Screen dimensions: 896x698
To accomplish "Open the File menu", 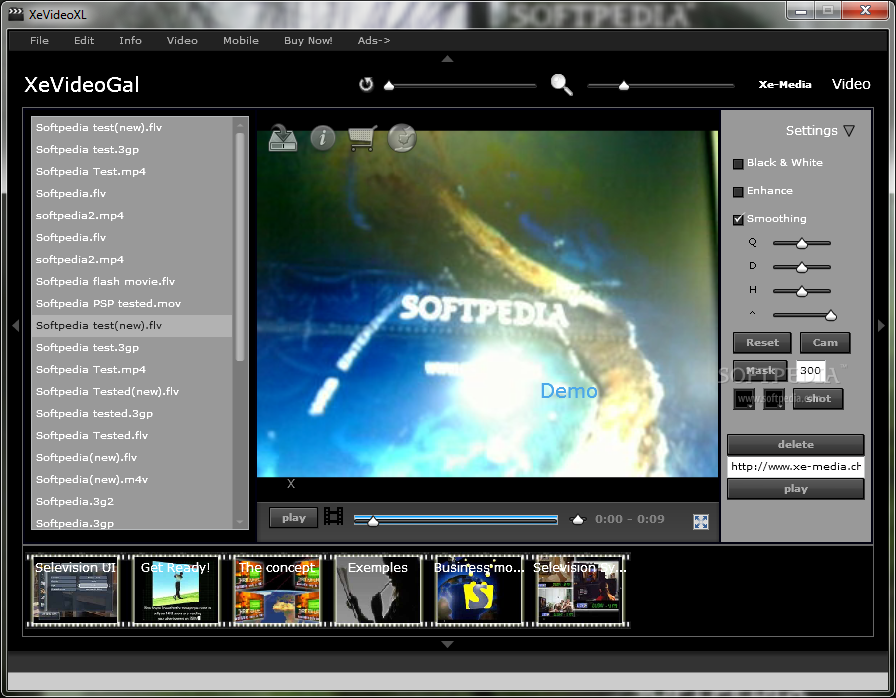I will pyautogui.click(x=39, y=41).
